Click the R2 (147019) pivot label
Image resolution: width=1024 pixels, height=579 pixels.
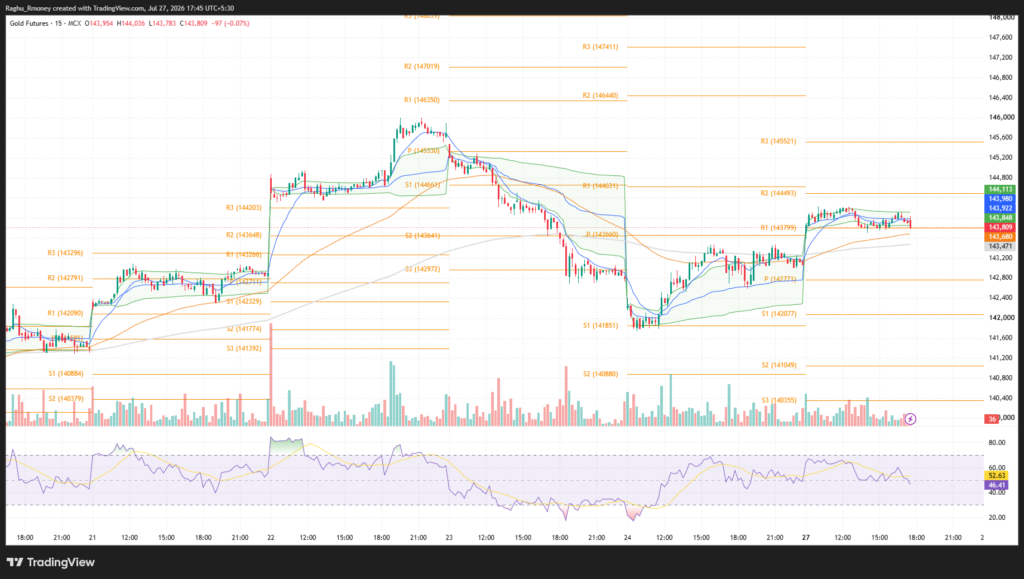coord(422,67)
